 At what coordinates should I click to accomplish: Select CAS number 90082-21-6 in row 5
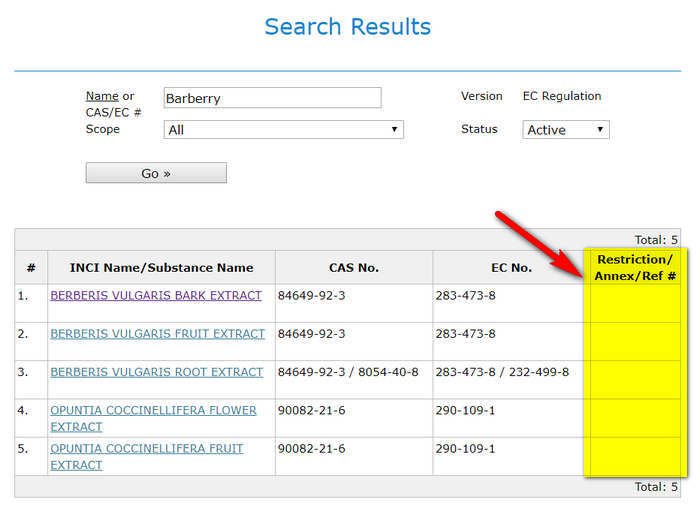point(312,449)
